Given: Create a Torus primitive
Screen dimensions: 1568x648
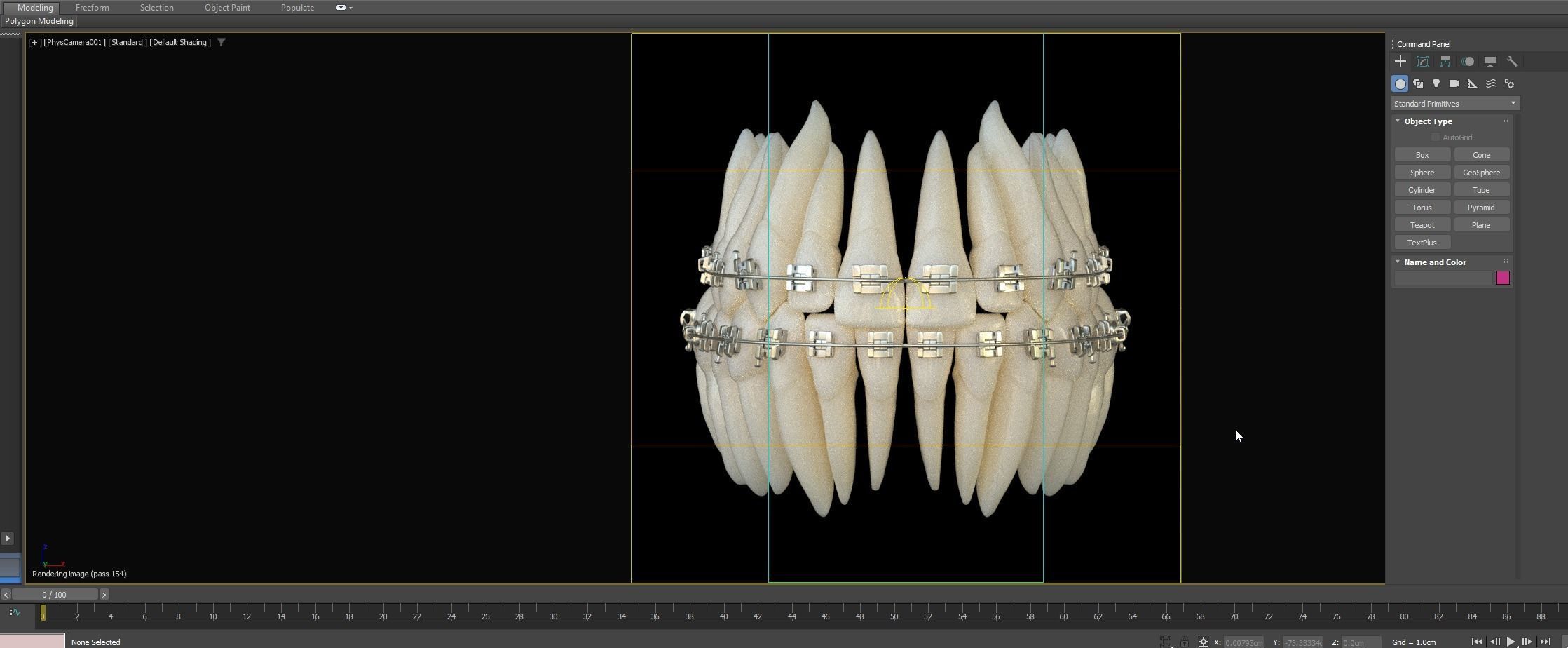Looking at the screenshot, I should 1422,208.
